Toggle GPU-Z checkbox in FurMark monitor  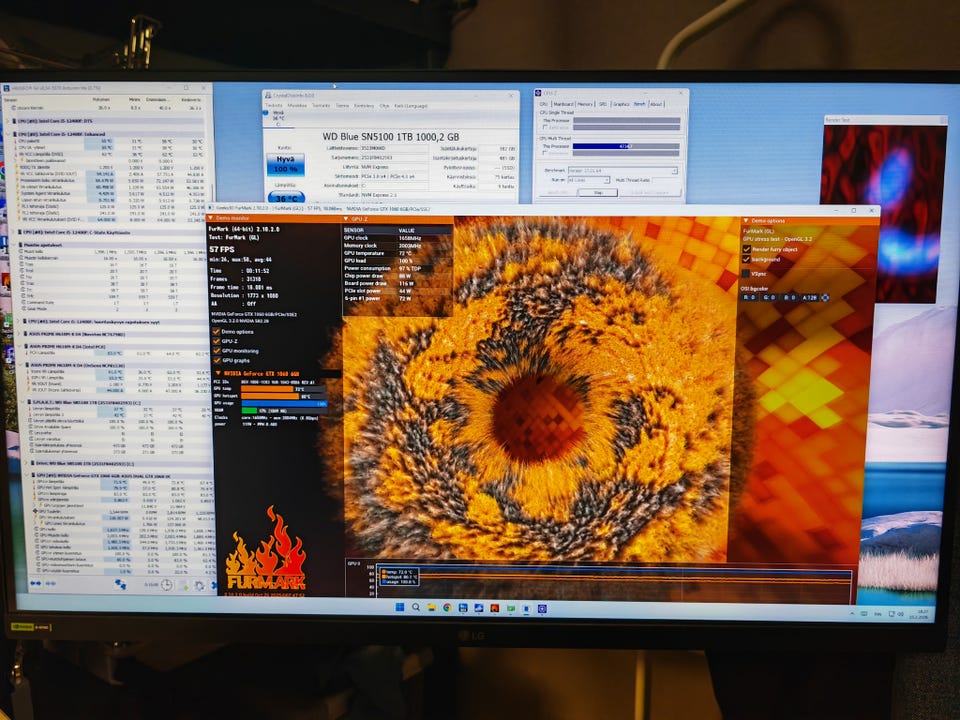pyautogui.click(x=216, y=341)
